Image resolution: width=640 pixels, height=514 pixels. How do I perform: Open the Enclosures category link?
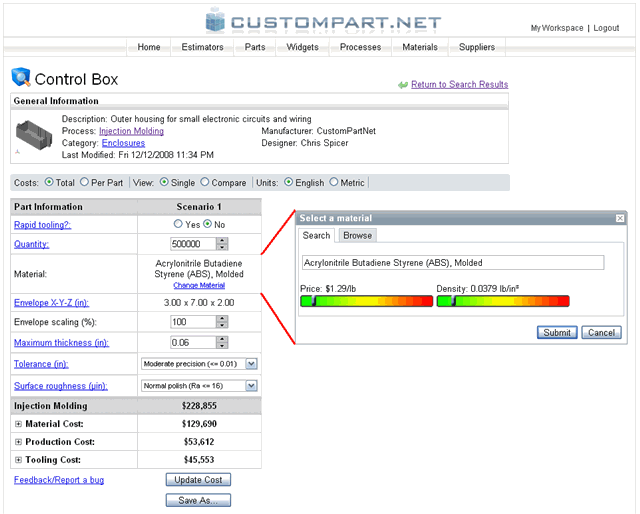click(x=123, y=143)
